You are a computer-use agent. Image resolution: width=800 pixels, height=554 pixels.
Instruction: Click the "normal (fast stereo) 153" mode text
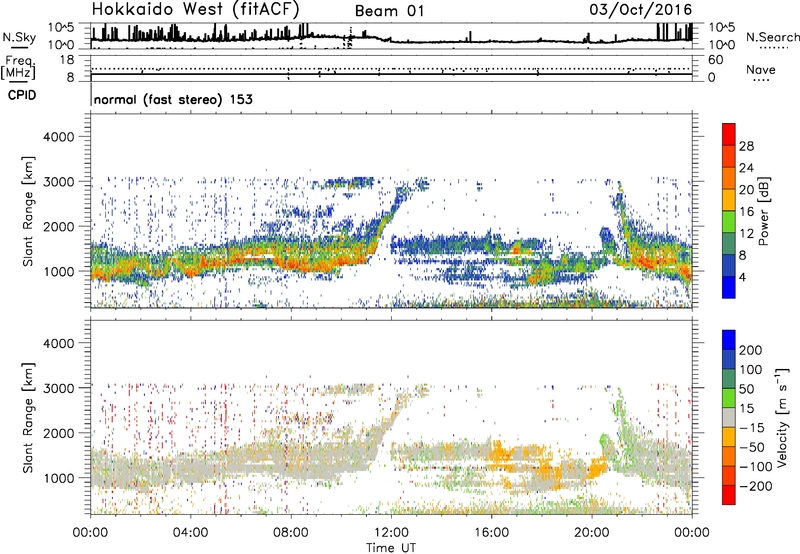(x=173, y=99)
